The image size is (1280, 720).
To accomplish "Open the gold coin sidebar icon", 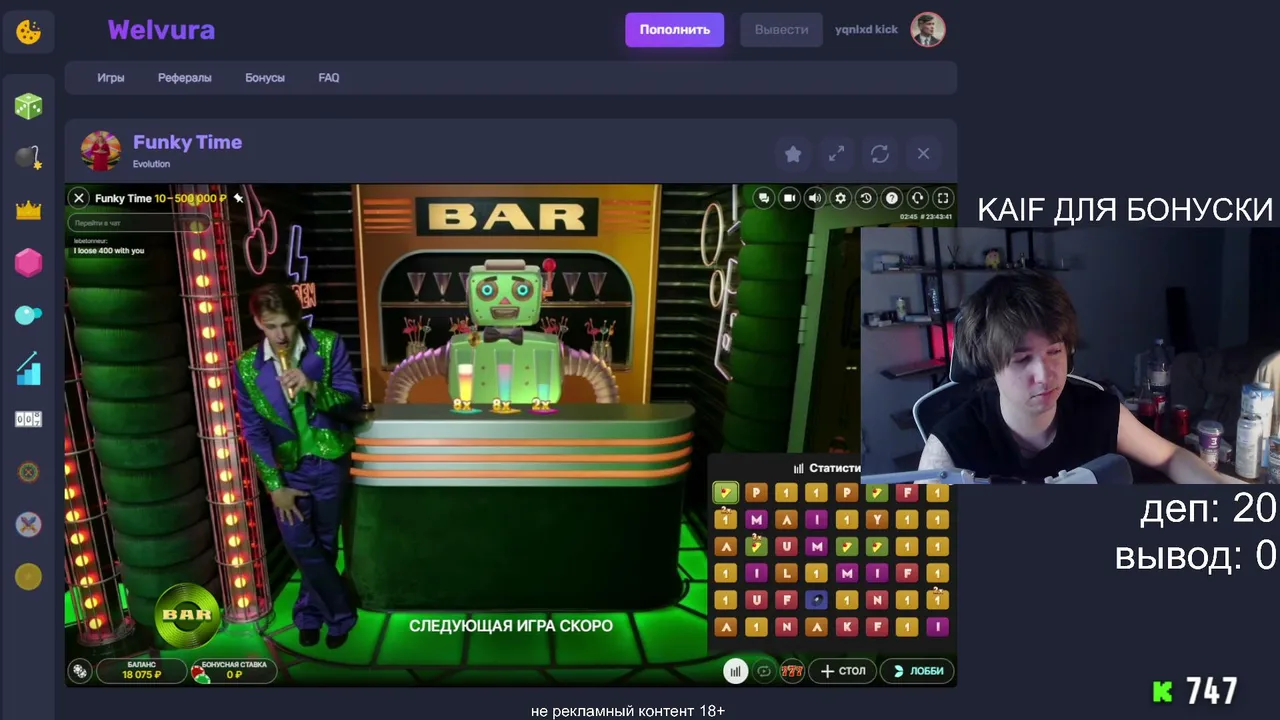I will [x=28, y=577].
